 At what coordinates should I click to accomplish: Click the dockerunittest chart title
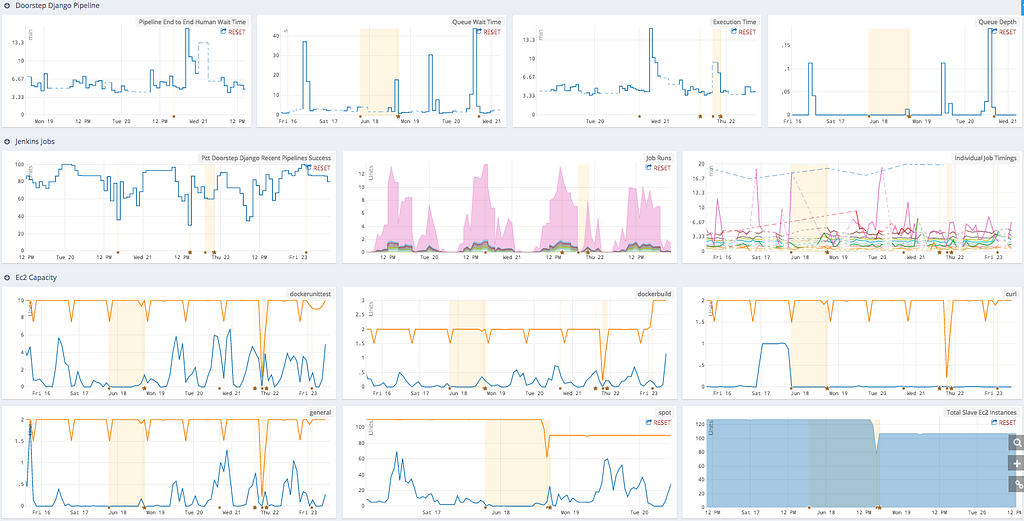(310, 294)
